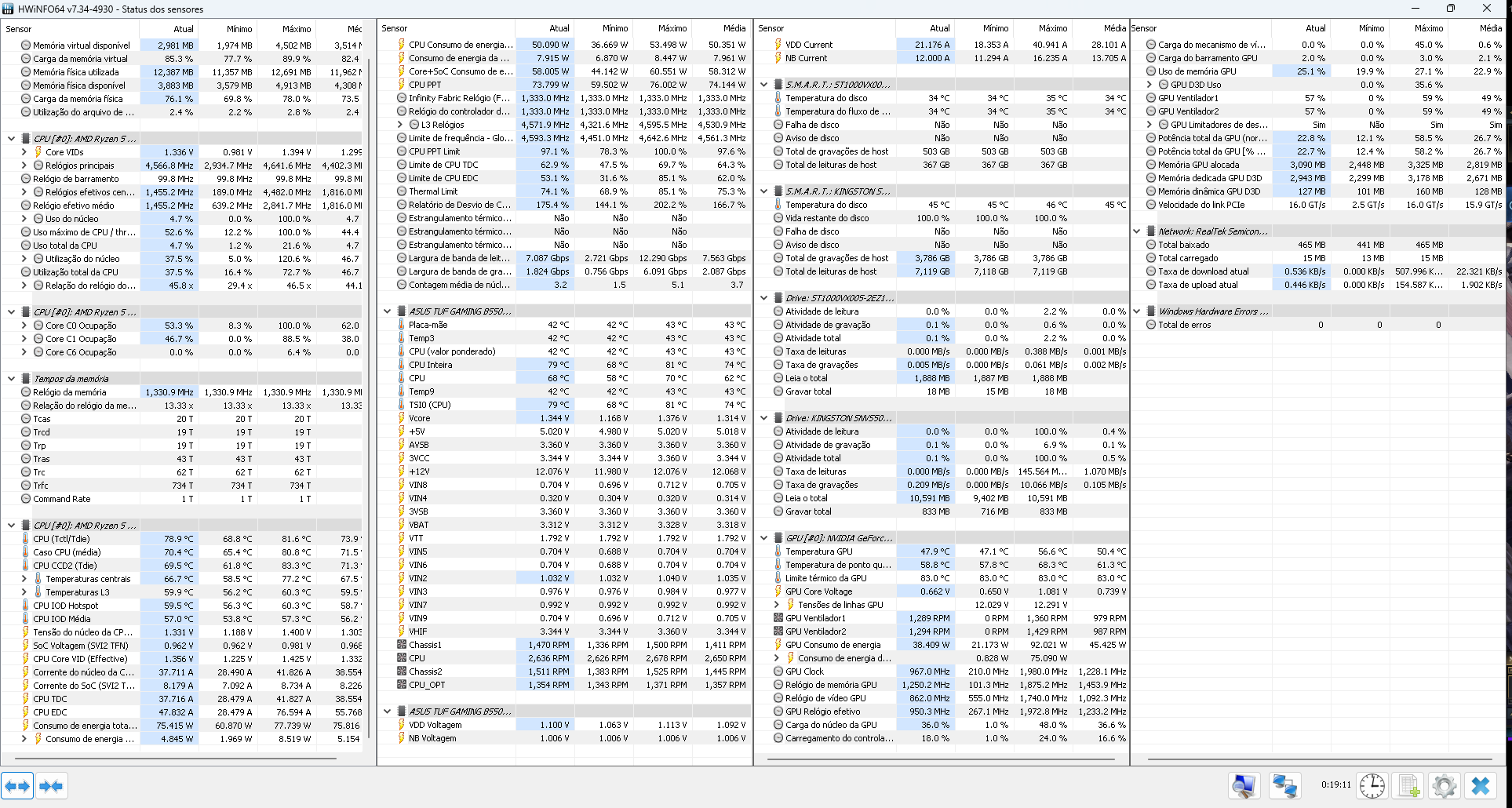Open the HWiNFO summary monitor-magnifier button
Viewport: 1512px width, 808px height.
tap(1244, 785)
